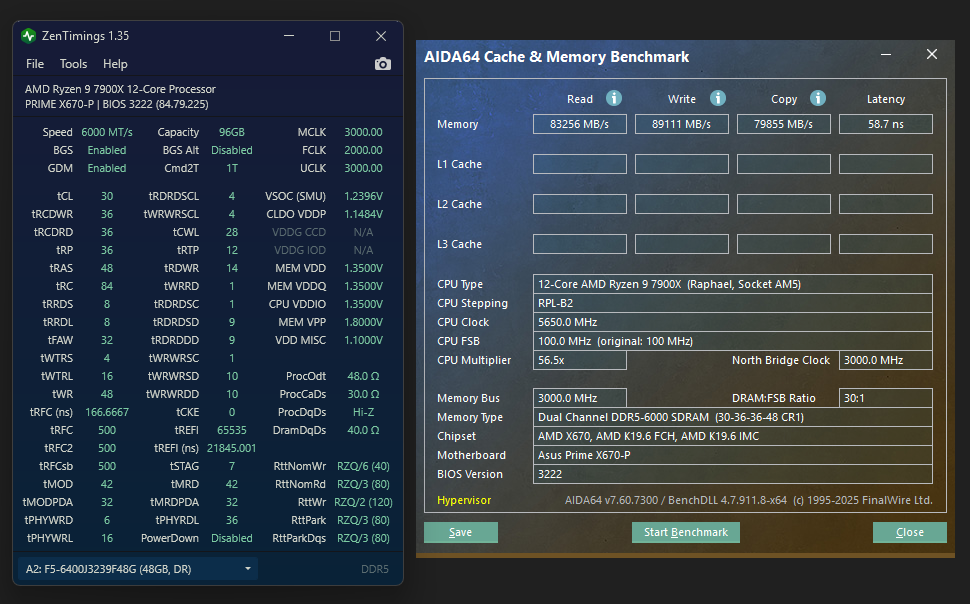The width and height of the screenshot is (970, 604).
Task: Click the PowerDown value Disabled
Action: point(231,538)
